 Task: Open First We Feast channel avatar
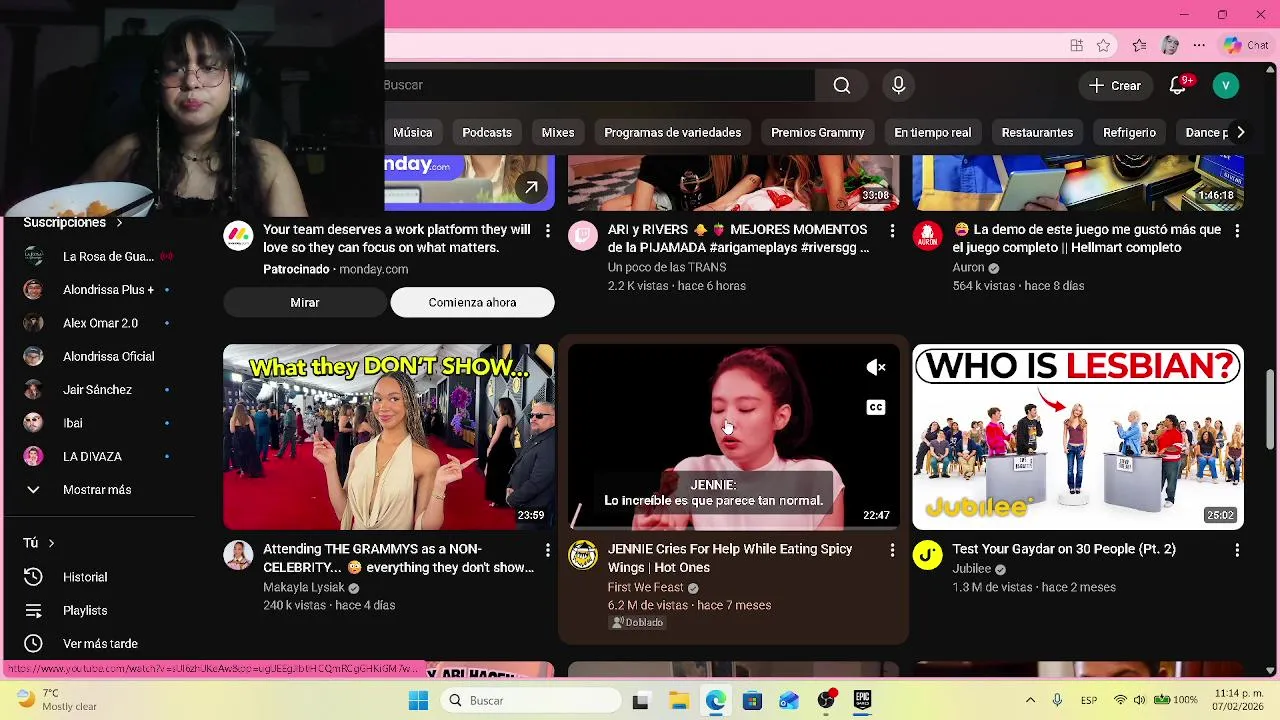(x=583, y=555)
